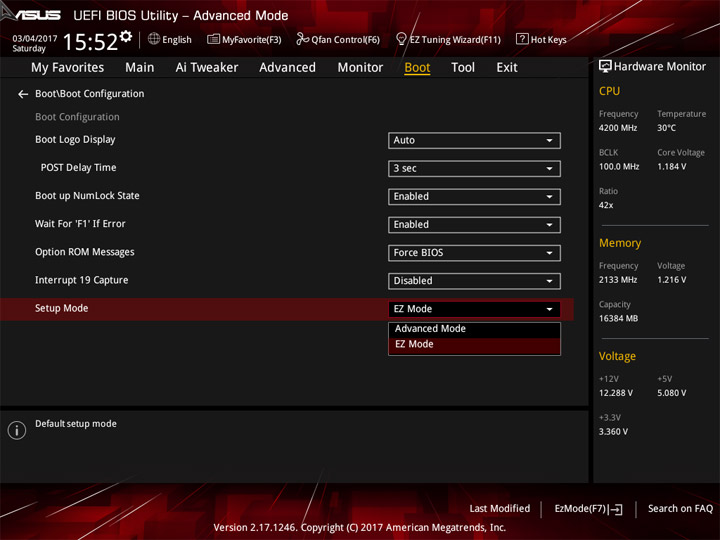720x540 pixels.
Task: Click CPU temperature value 30°C
Action: (x=666, y=128)
